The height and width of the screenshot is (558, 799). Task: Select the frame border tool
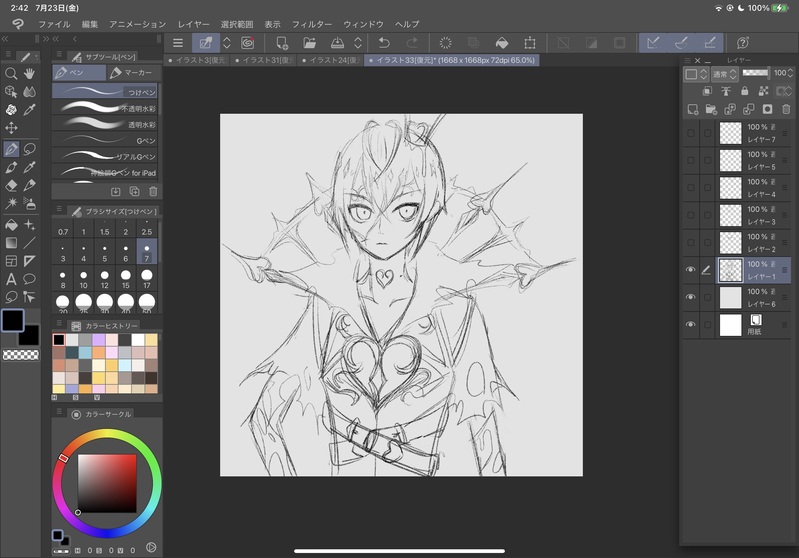click(11, 261)
